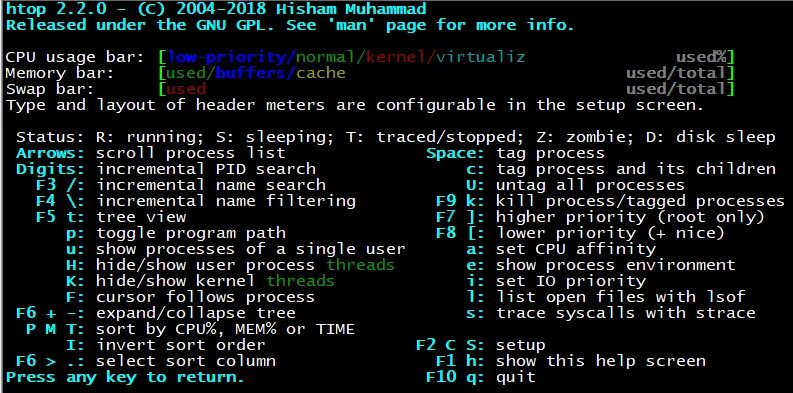Click the blue 'buffers/' legend text
This screenshot has height=393, width=793.
(256, 73)
